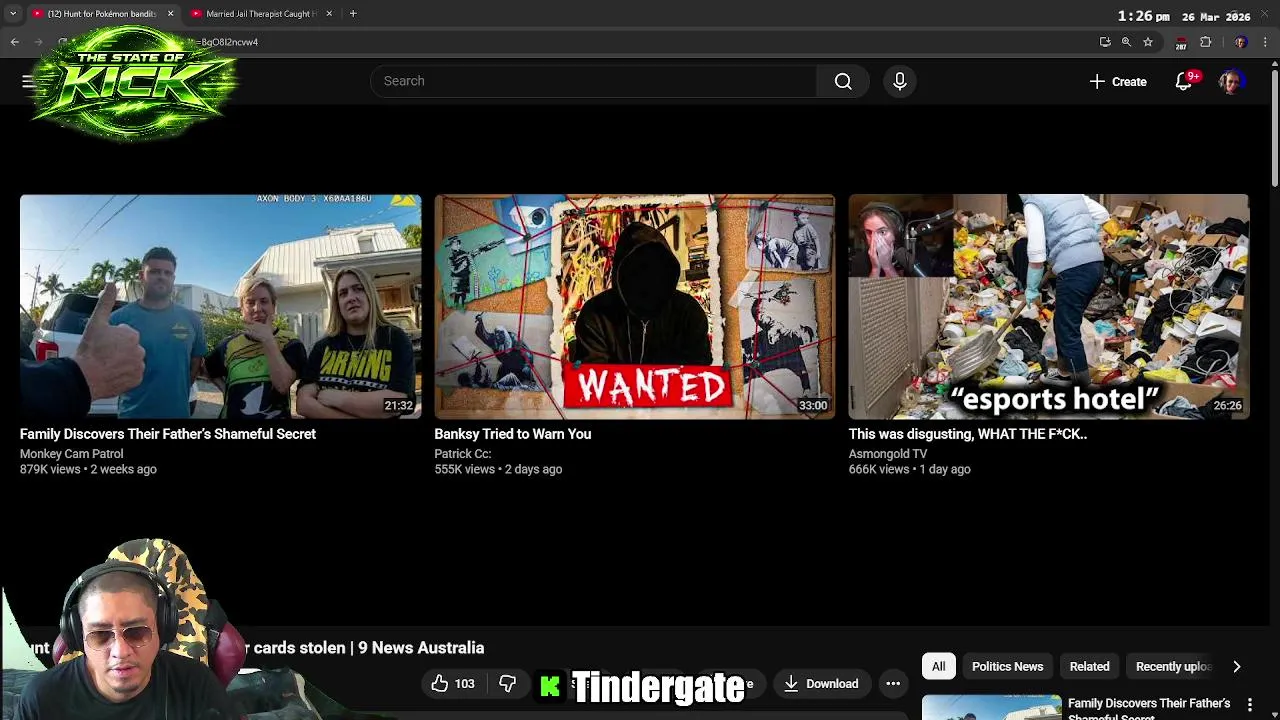Open the extension with the 287 badge
1280x720 pixels.
tap(1181, 42)
